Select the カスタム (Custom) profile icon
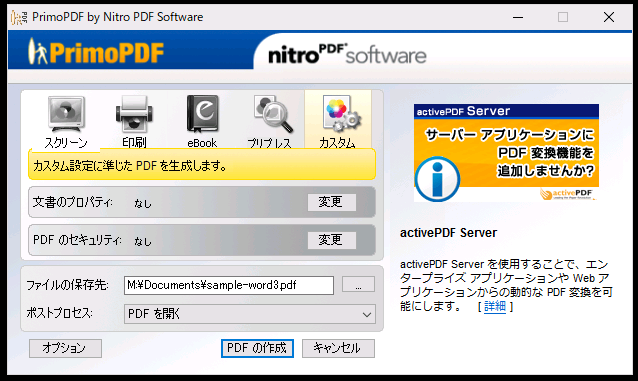 [341, 114]
